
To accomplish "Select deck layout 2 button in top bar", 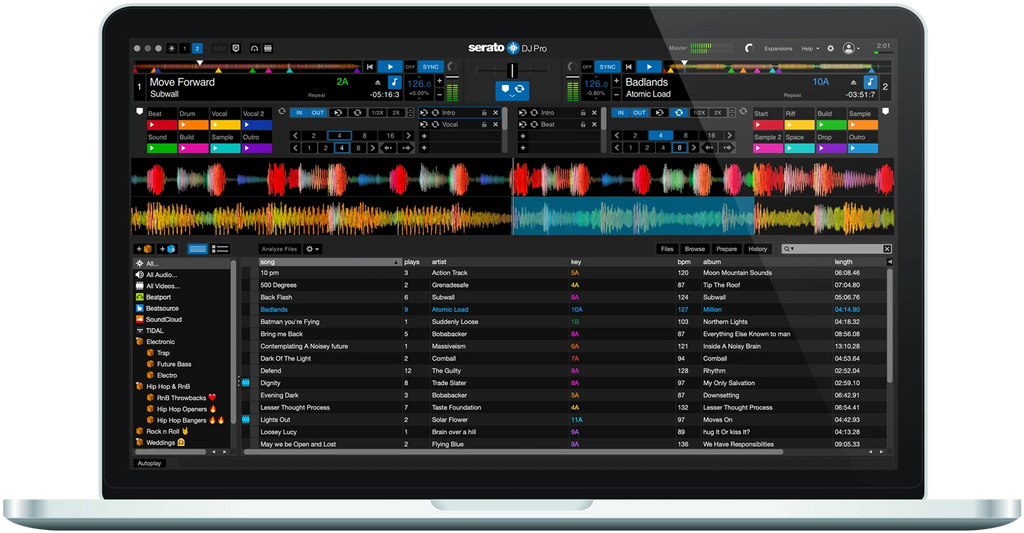I will (x=197, y=48).
